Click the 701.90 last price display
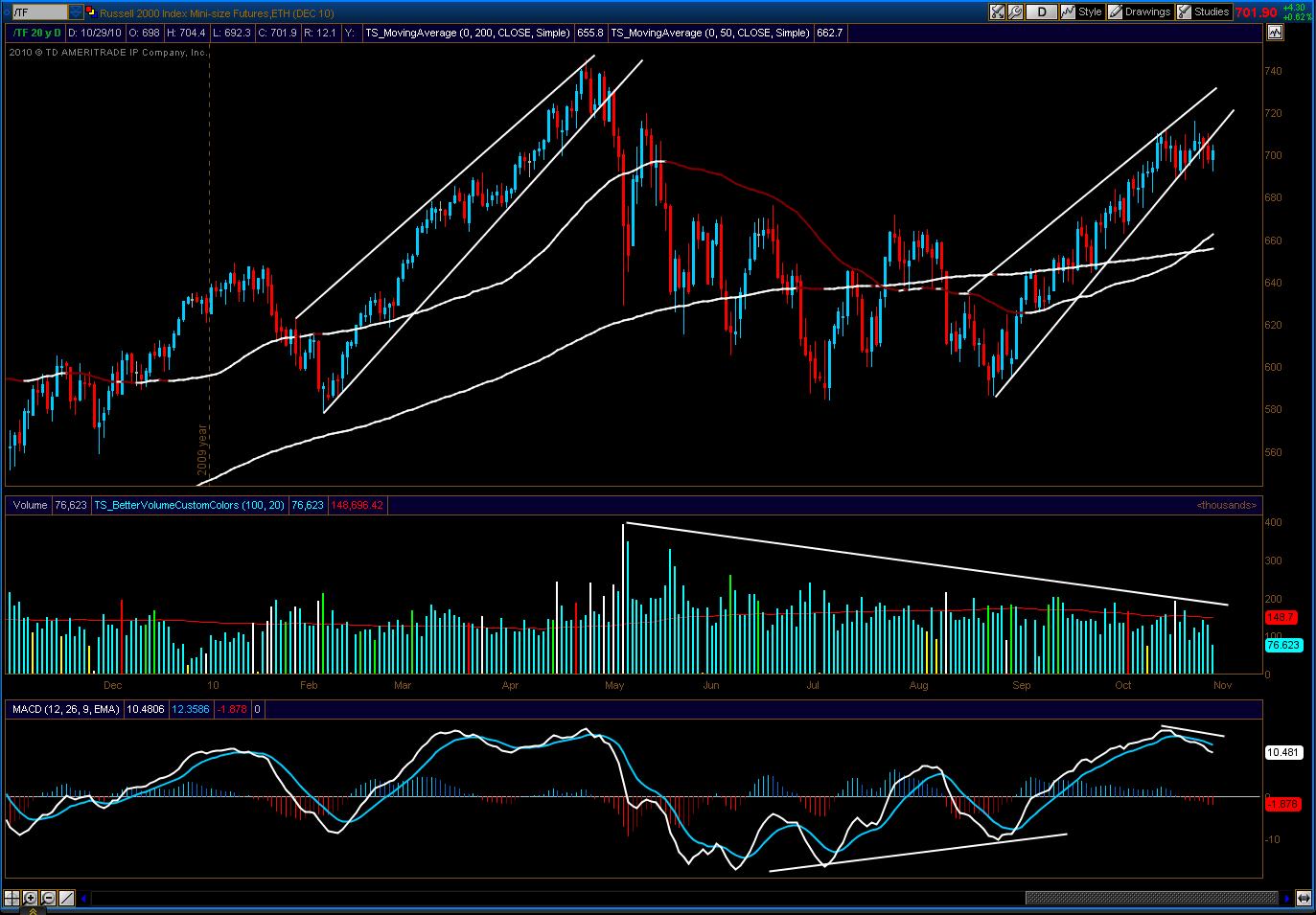 [1256, 12]
